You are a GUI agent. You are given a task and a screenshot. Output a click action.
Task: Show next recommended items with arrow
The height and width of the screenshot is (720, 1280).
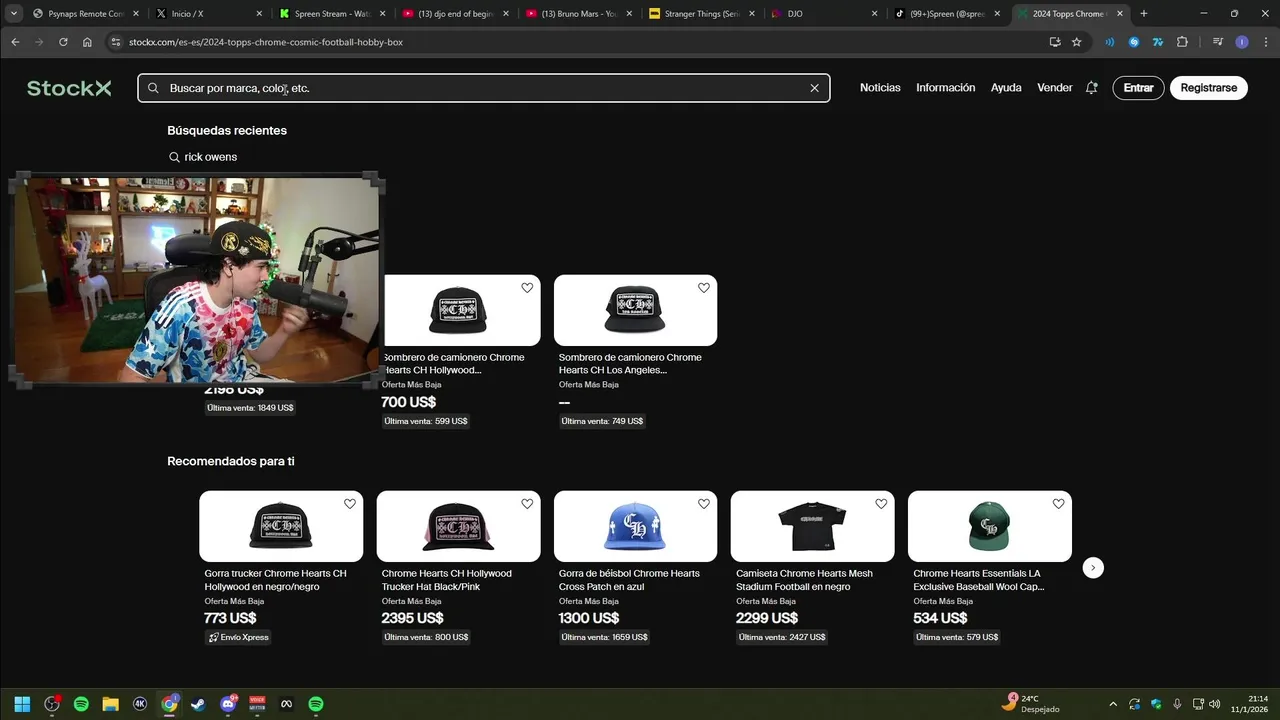coord(1093,567)
